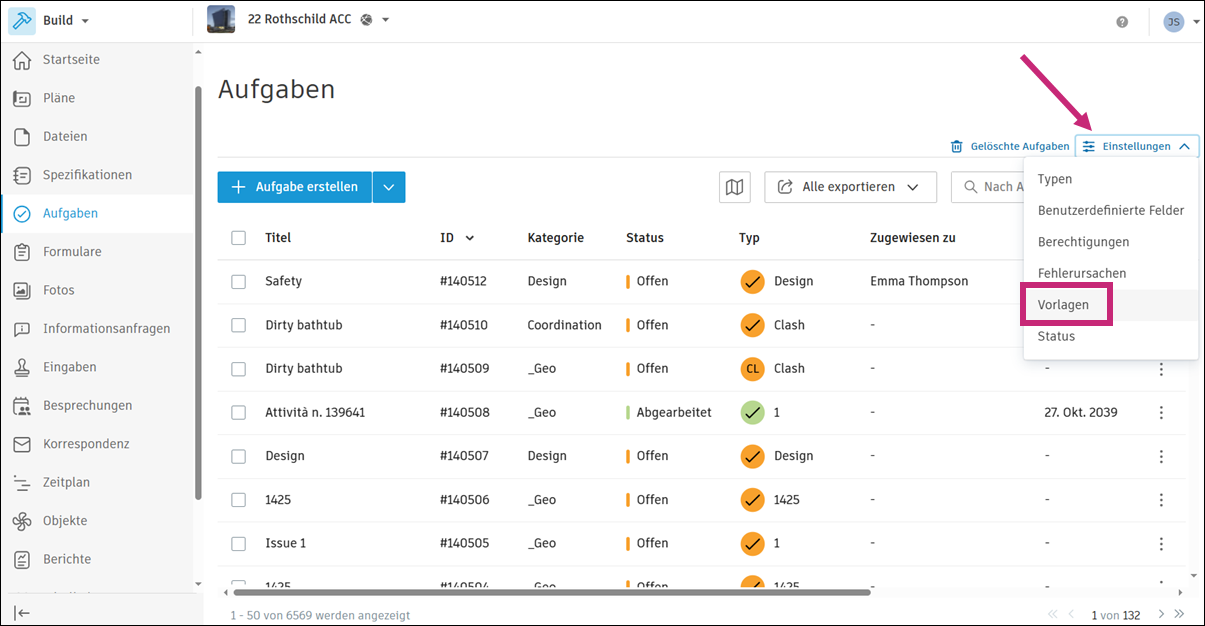Go to the last page double arrow

(1179, 614)
